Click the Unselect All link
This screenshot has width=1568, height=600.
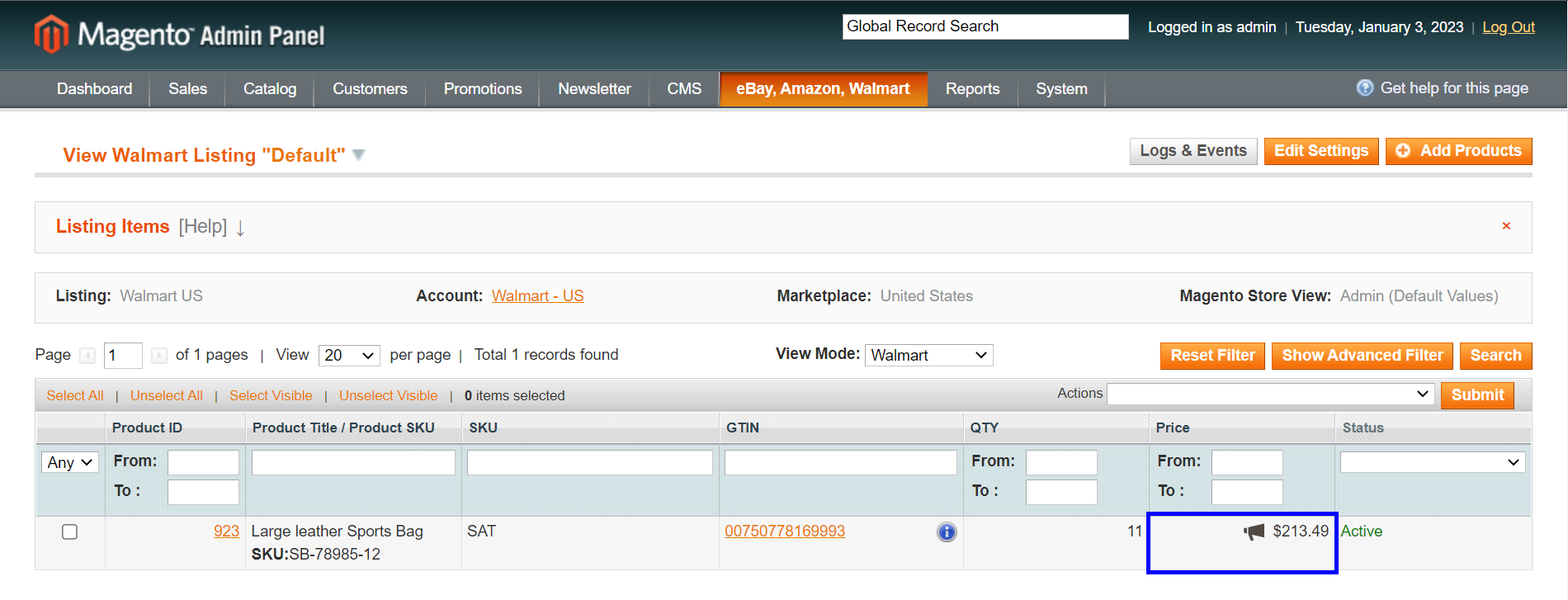167,395
